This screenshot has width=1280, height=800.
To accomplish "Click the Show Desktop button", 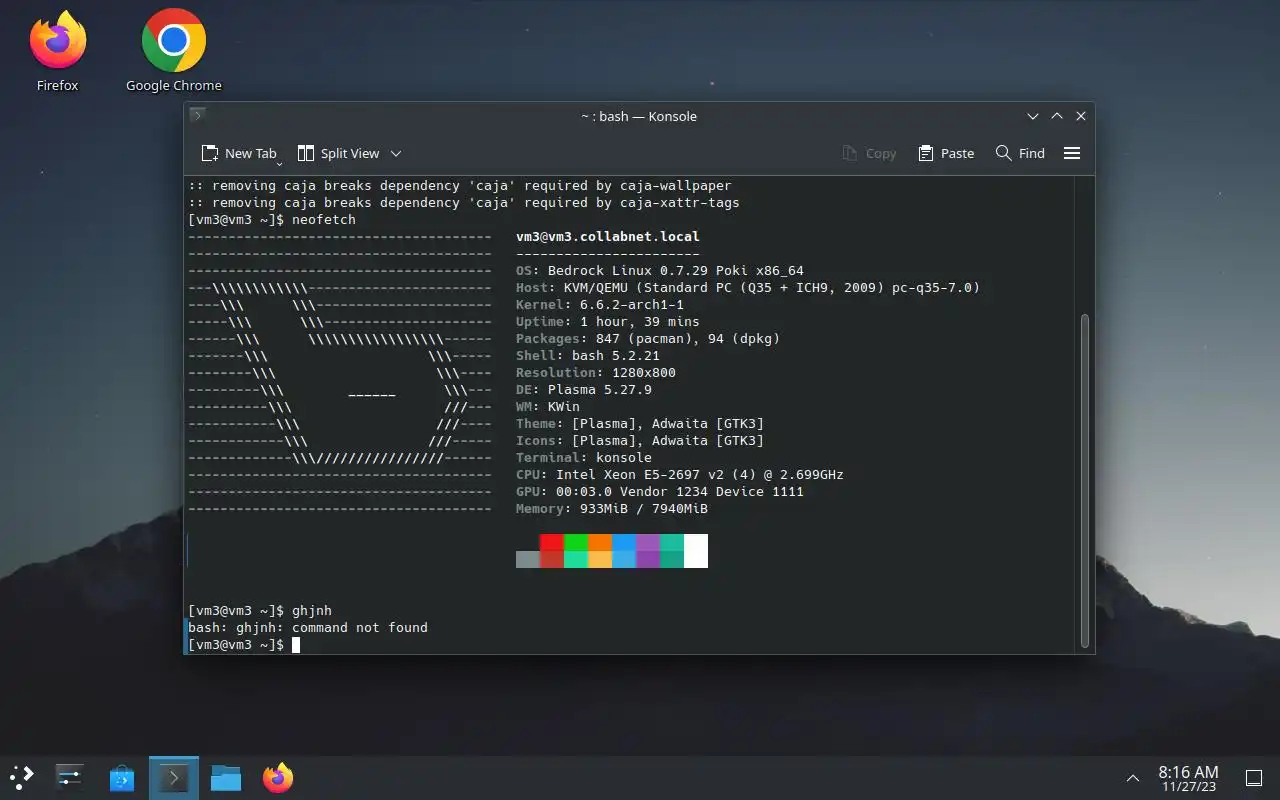I will click(x=1254, y=778).
